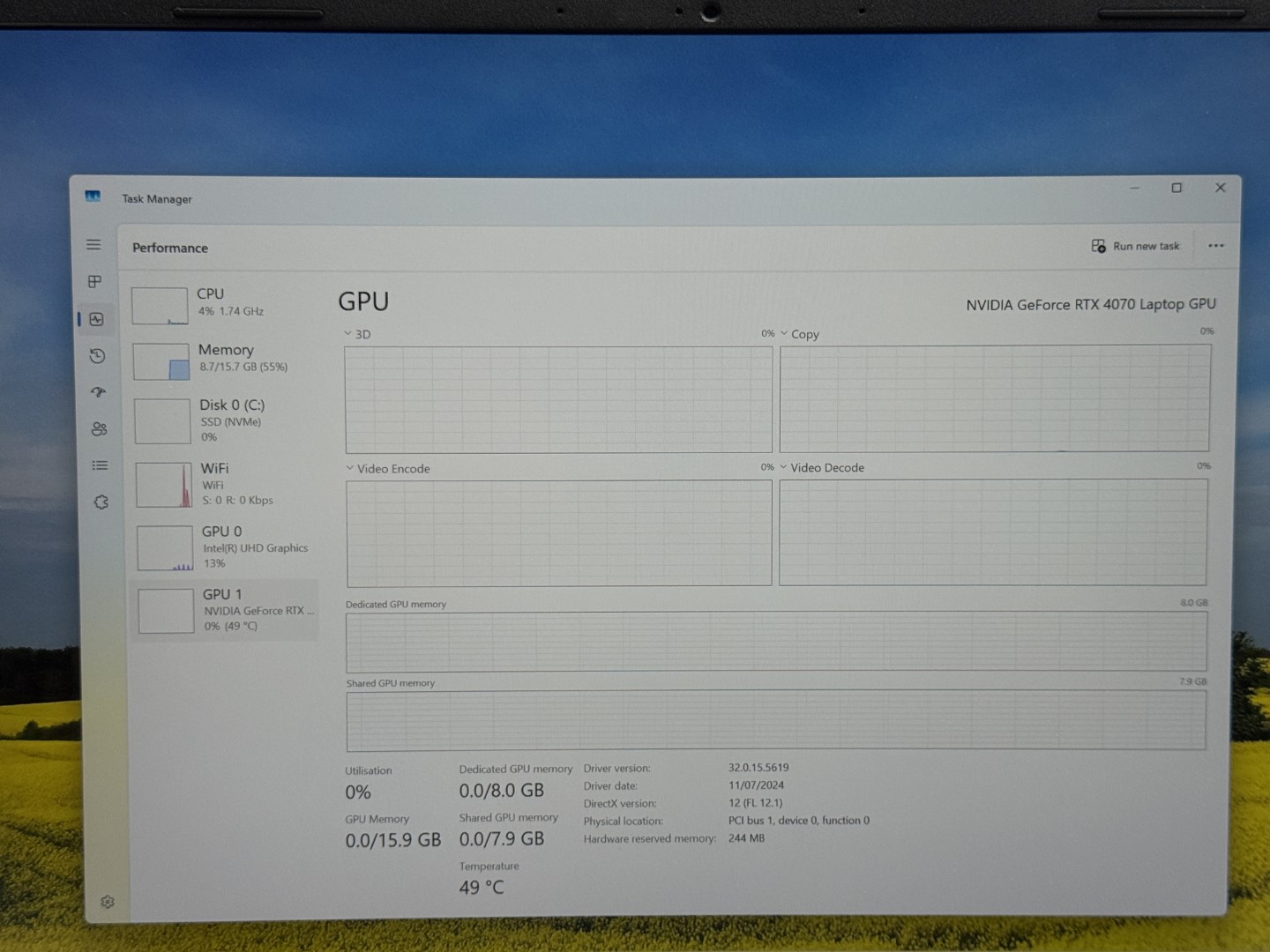Expand the 3D graph engine dropdown

357,334
